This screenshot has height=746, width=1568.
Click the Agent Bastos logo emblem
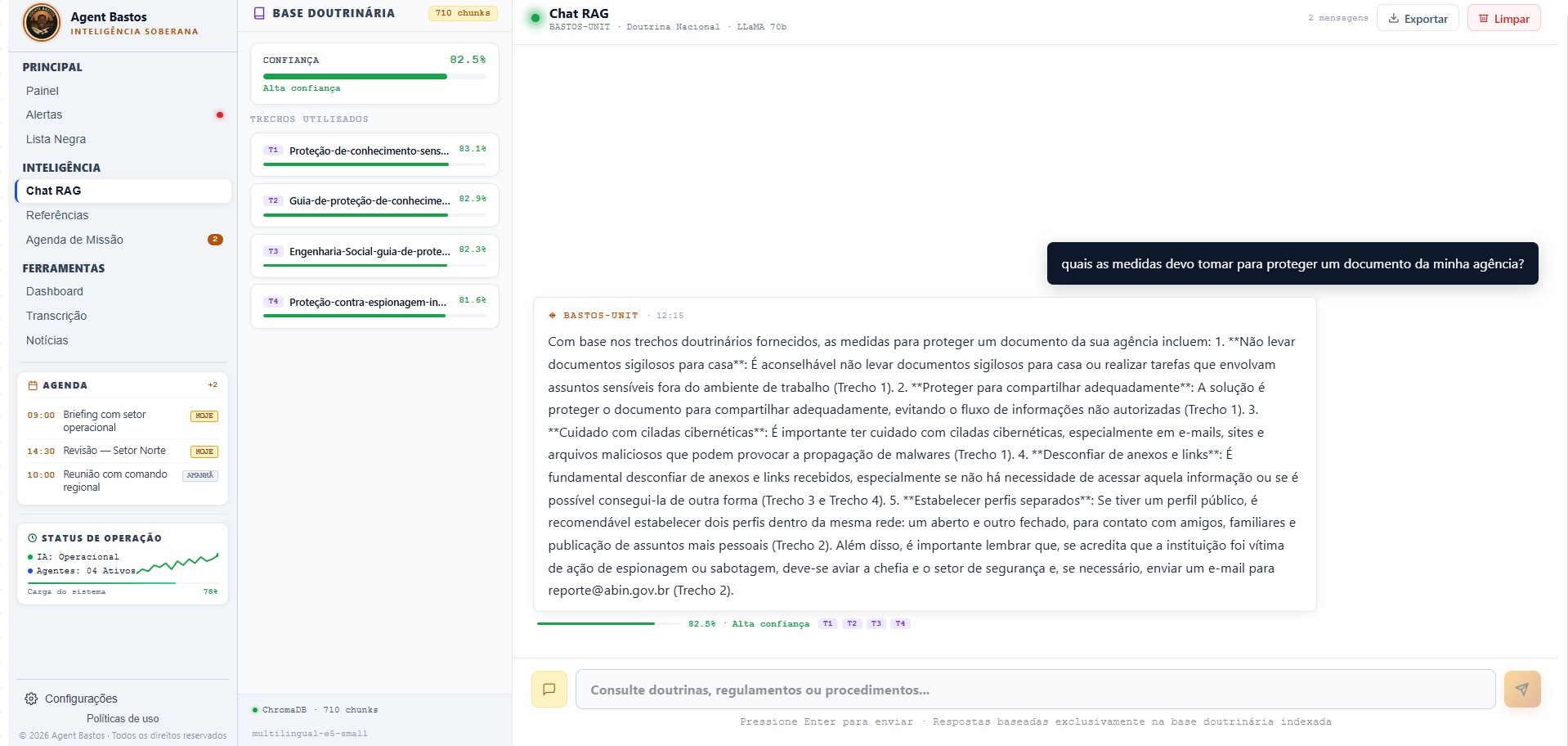[x=42, y=23]
